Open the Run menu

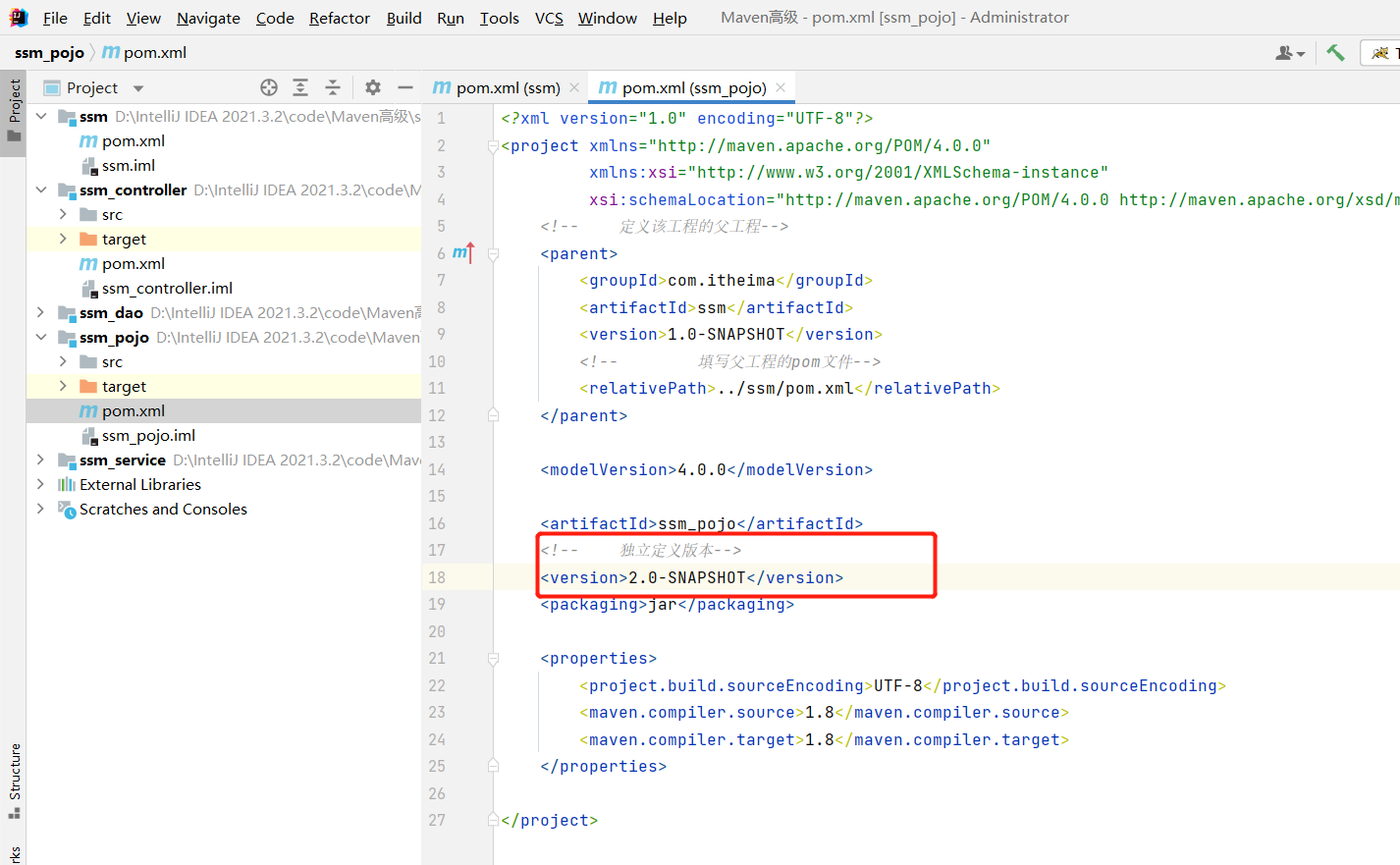451,18
